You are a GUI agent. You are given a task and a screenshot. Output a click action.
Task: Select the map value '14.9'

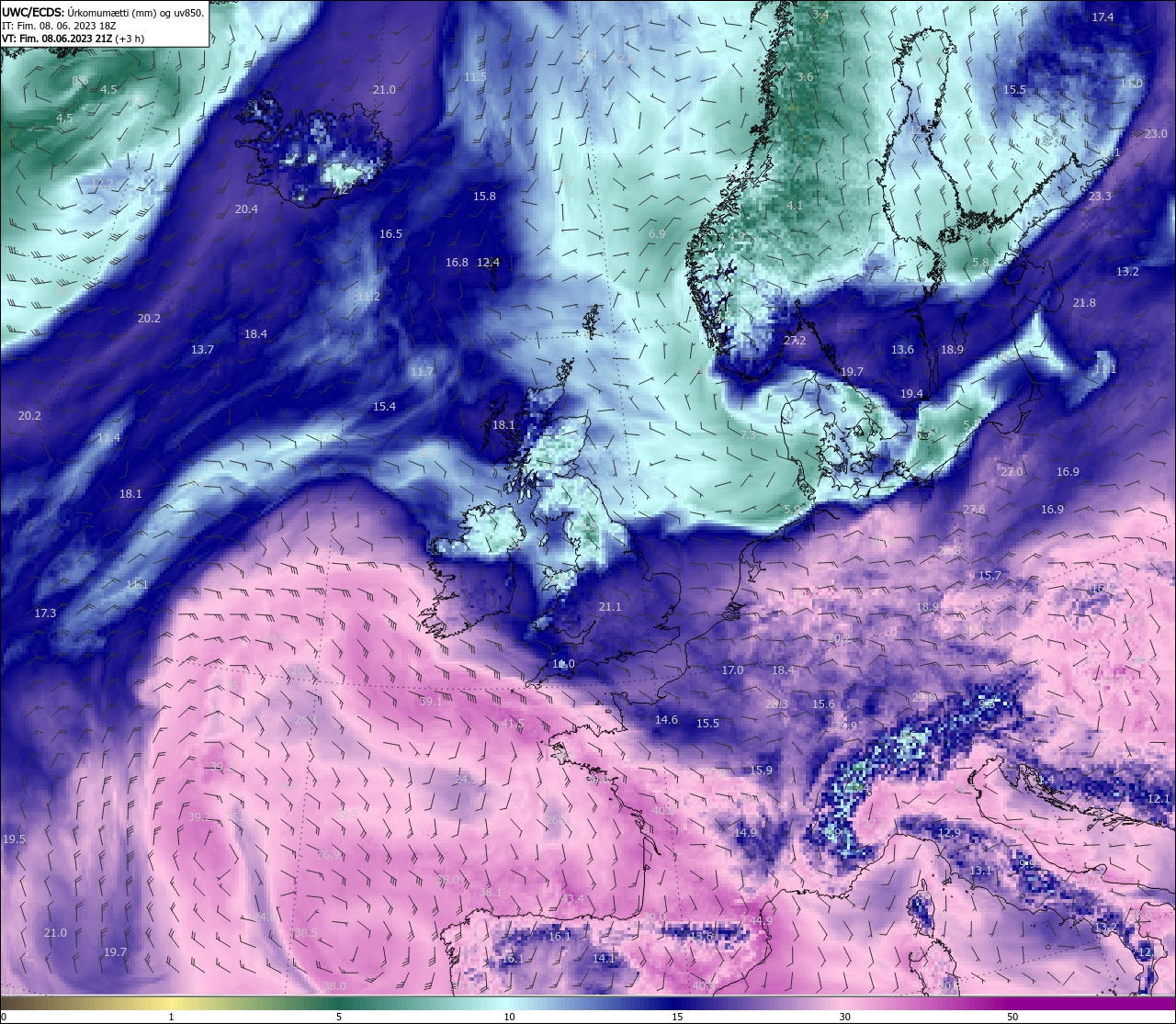click(x=745, y=833)
